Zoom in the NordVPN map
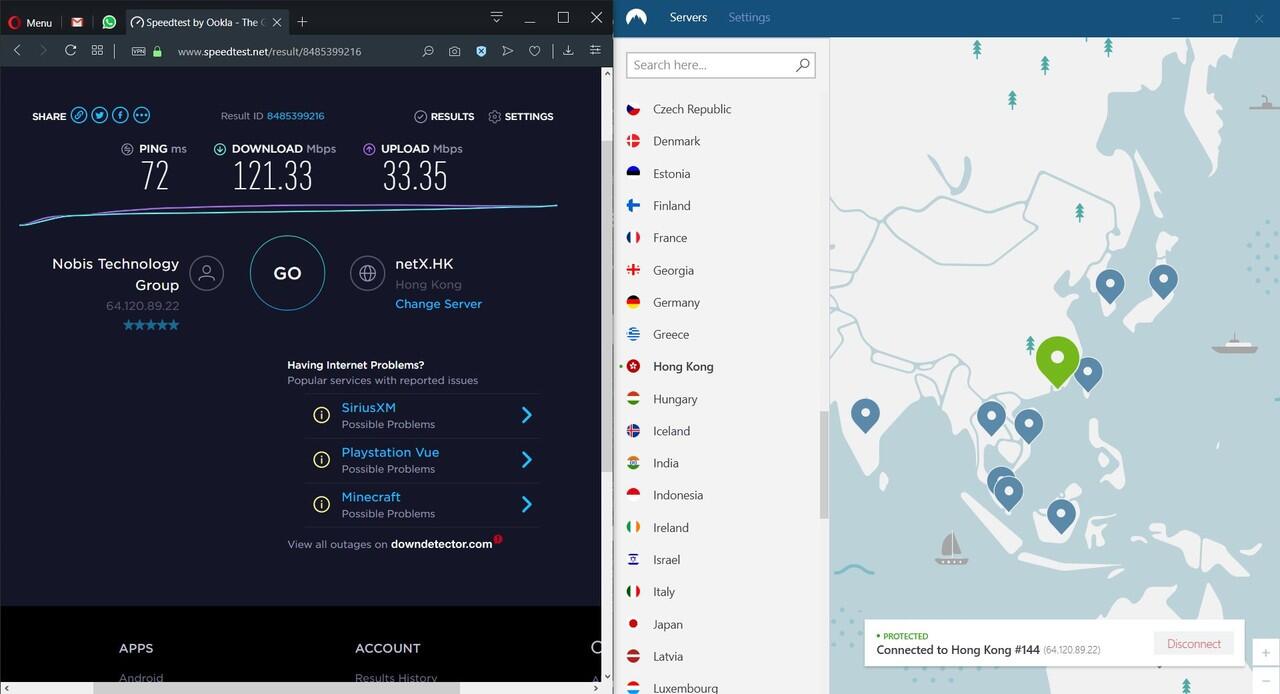Screen dimensions: 1280x694 coord(1265,653)
